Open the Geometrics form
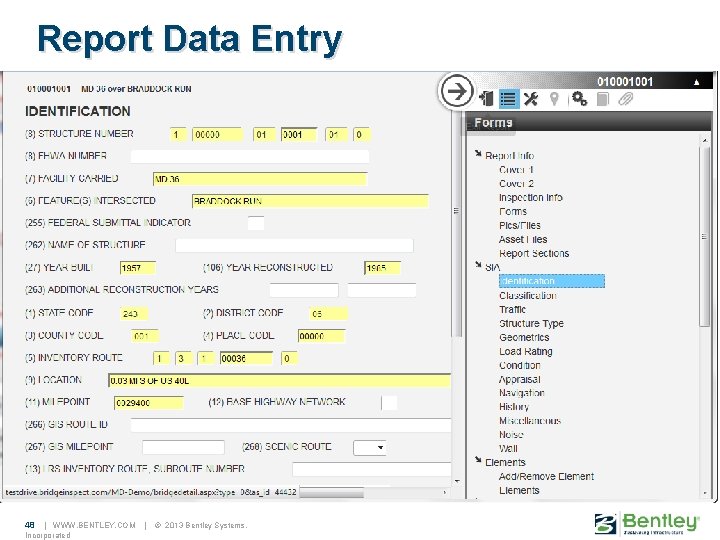This screenshot has height=540, width=720. click(x=524, y=338)
